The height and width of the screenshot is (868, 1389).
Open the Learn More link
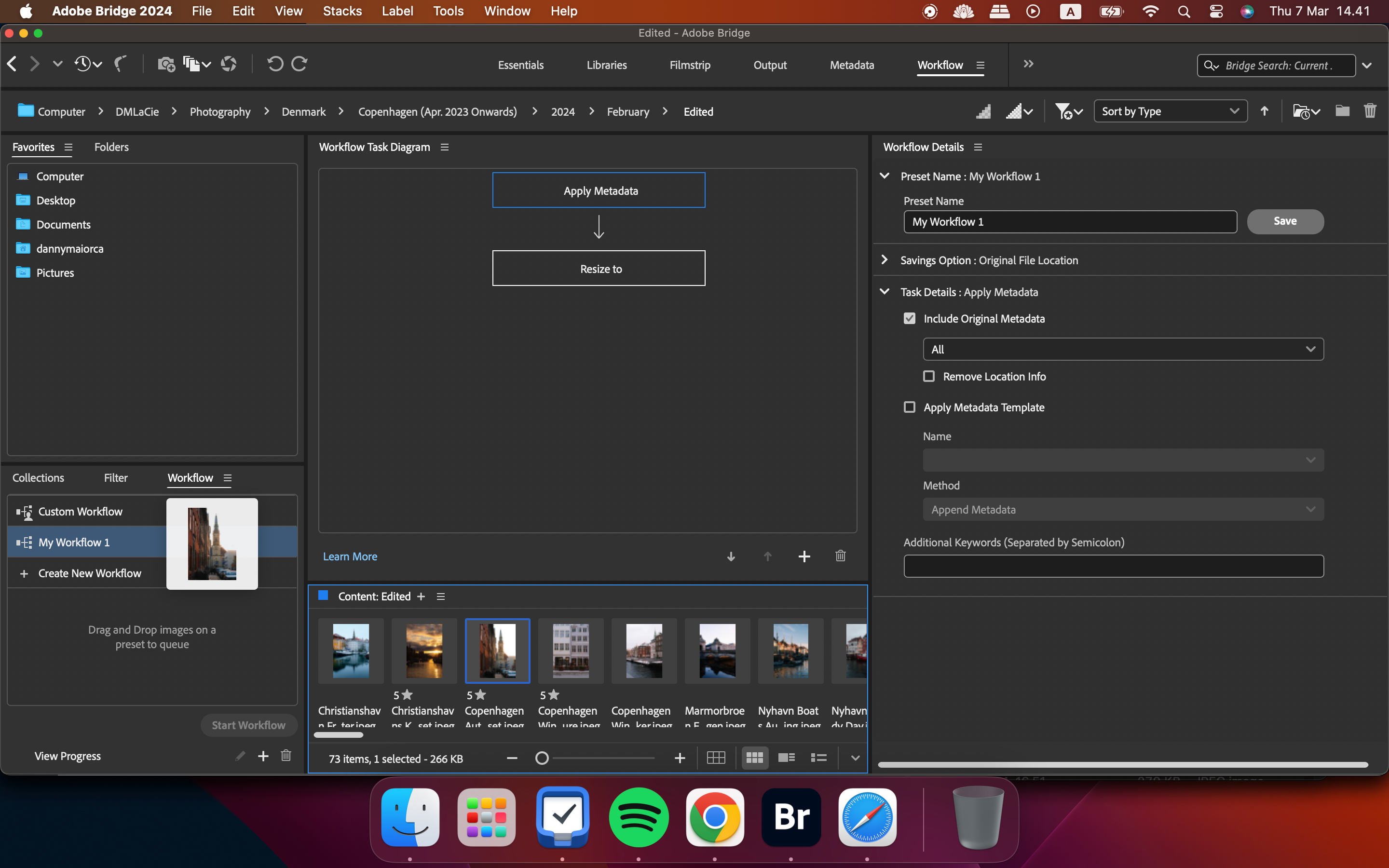coord(350,556)
